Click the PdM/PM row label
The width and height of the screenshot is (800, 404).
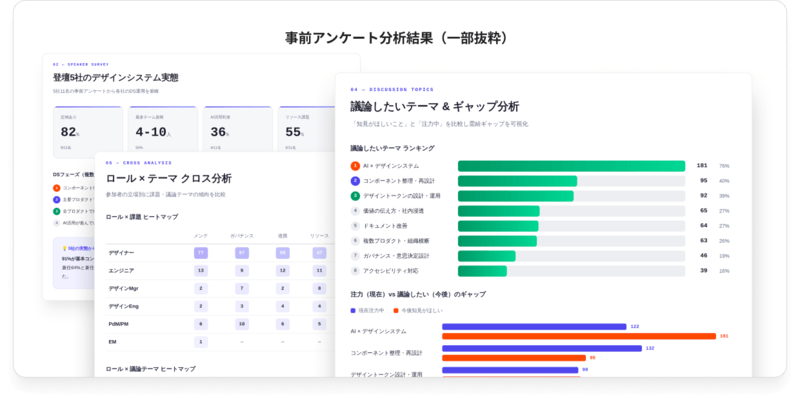[118, 324]
